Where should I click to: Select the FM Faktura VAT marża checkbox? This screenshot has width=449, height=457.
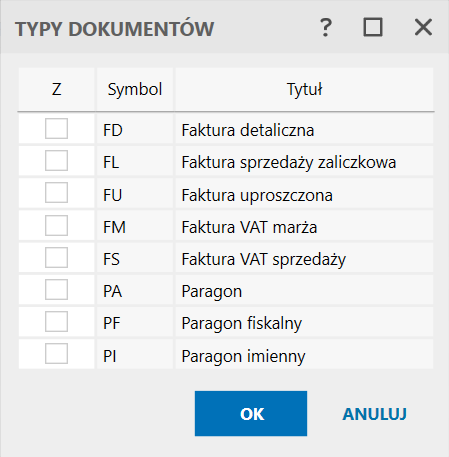[56, 225]
